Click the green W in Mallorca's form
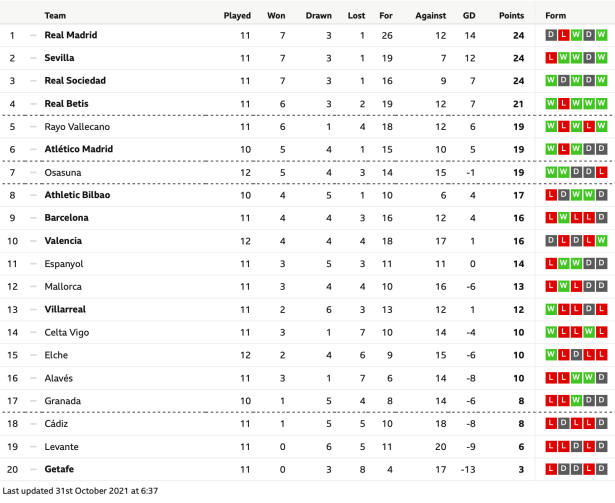This screenshot has width=615, height=503. (564, 287)
